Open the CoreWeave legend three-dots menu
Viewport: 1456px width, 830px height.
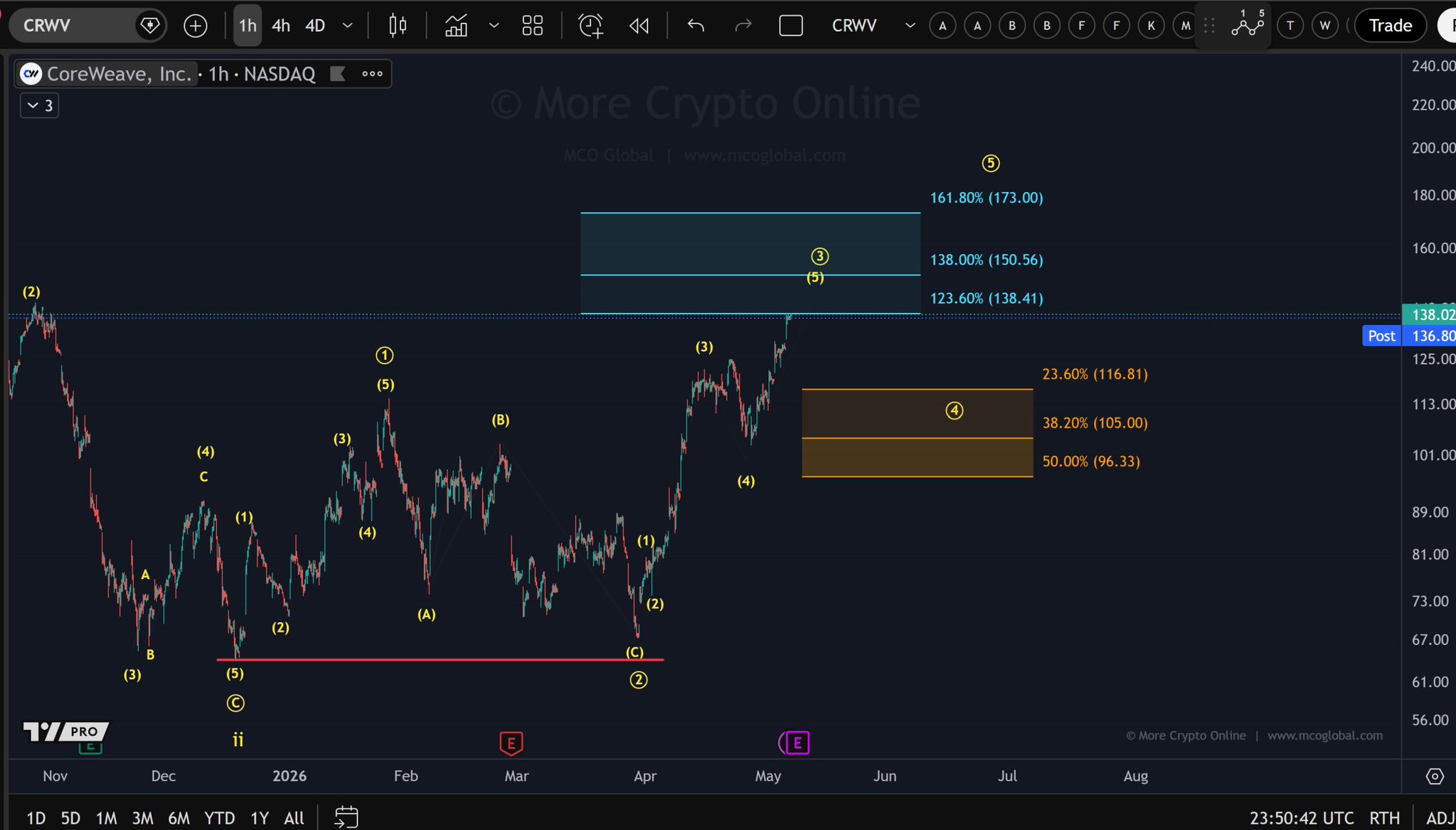coord(372,74)
